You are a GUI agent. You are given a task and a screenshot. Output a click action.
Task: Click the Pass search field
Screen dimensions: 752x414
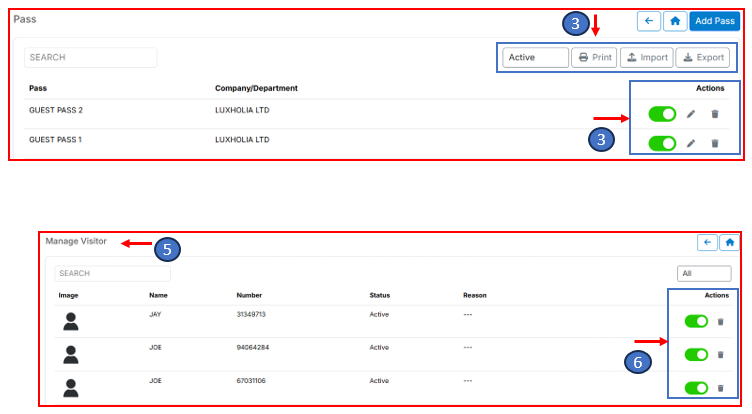pos(91,58)
